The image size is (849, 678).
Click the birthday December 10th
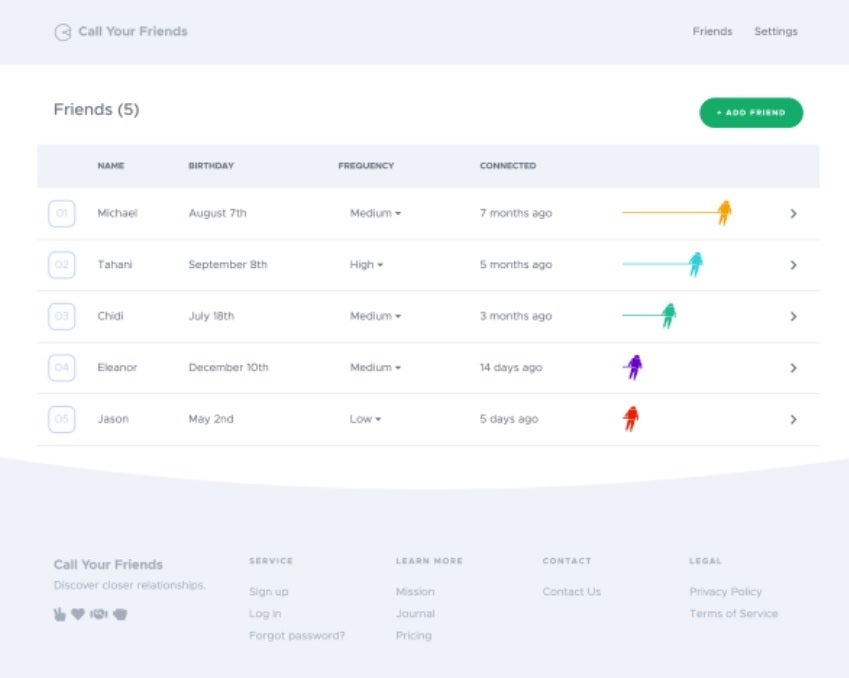tap(228, 368)
